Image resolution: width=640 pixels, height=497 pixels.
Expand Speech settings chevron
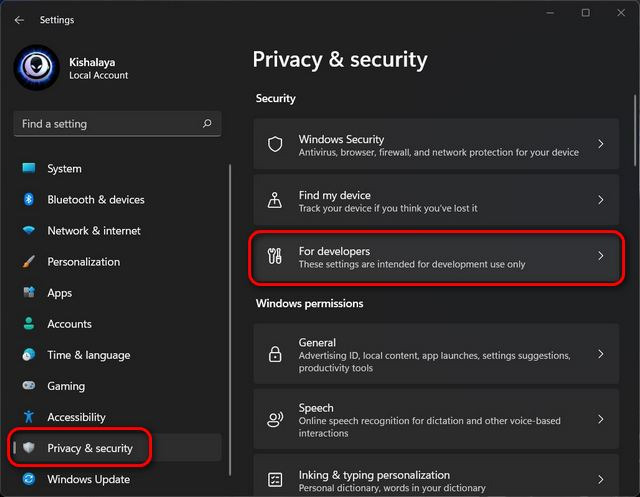coord(600,419)
